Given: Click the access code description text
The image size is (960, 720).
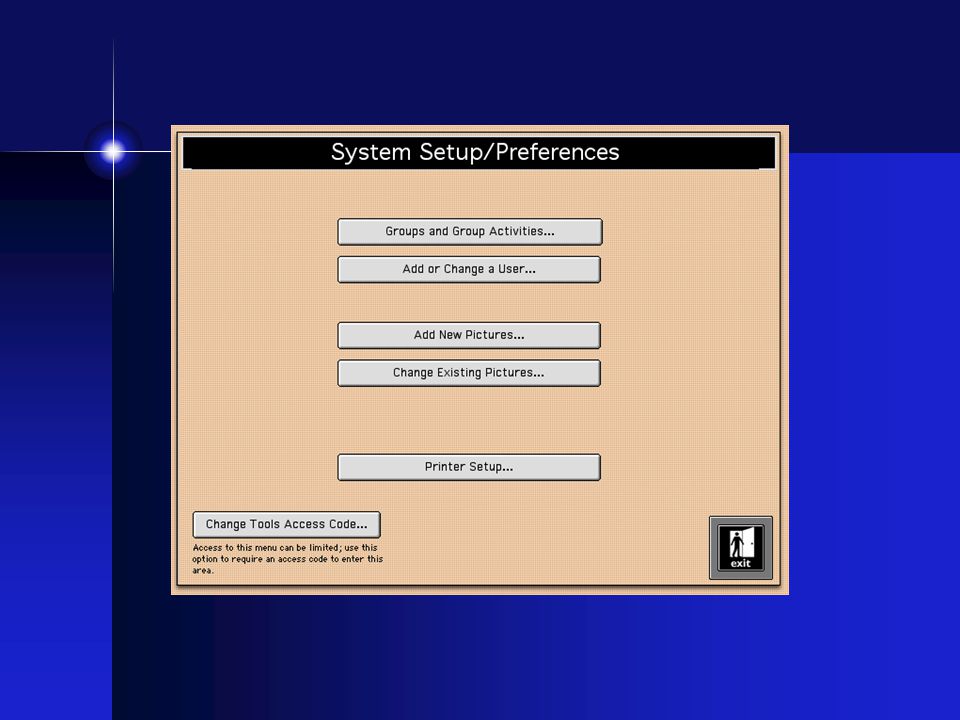Looking at the screenshot, I should click(288, 559).
